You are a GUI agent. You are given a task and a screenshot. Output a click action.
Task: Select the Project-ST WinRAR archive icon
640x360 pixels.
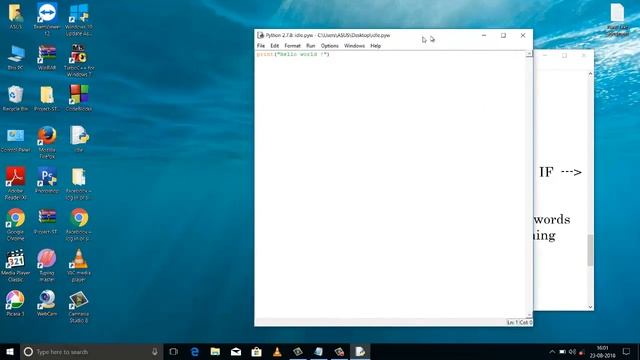pos(47,222)
